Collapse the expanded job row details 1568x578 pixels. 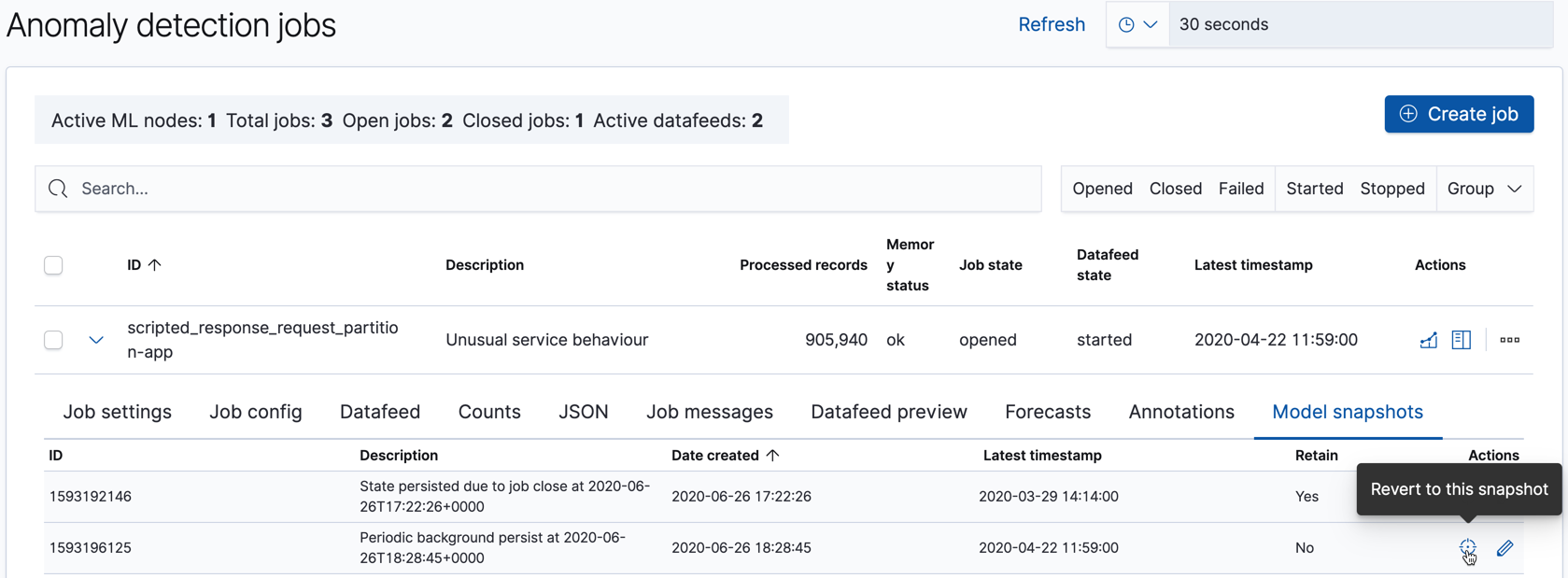[x=96, y=340]
